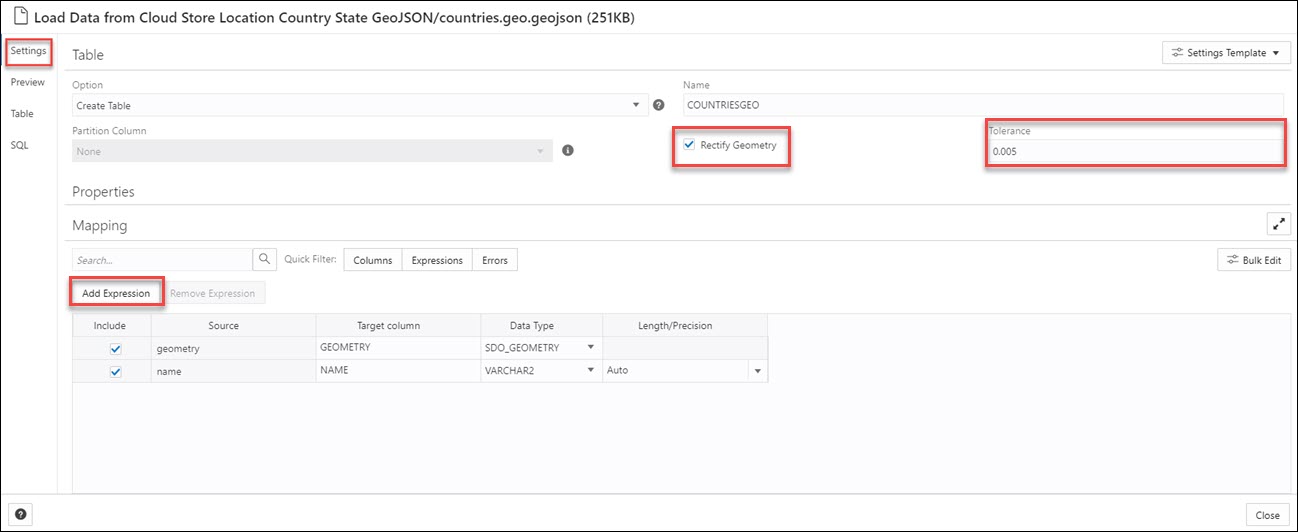This screenshot has height=532, width=1298.
Task: Open the Settings Template dropdown
Action: [x=1226, y=53]
